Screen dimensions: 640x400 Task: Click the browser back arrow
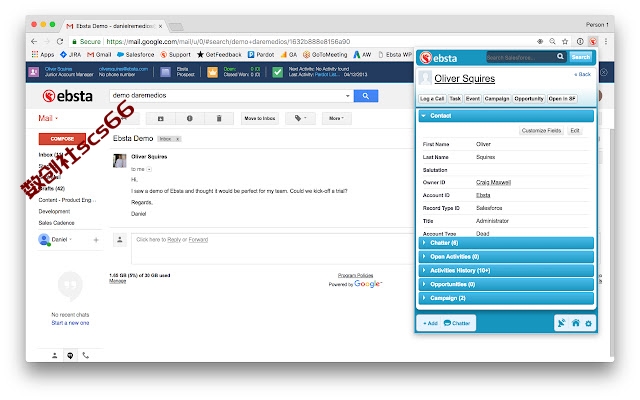click(x=34, y=42)
